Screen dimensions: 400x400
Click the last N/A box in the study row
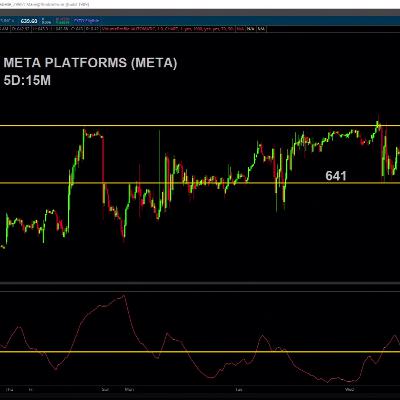tap(261, 29)
